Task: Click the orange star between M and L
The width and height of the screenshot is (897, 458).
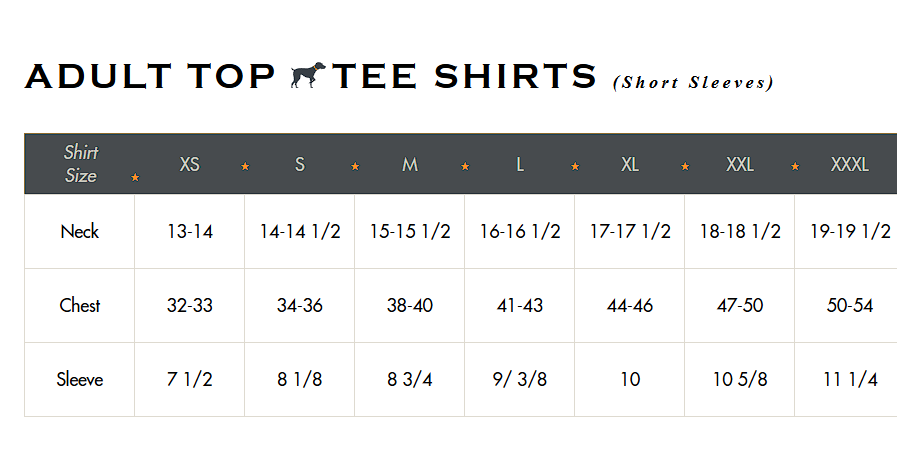Action: tap(465, 166)
